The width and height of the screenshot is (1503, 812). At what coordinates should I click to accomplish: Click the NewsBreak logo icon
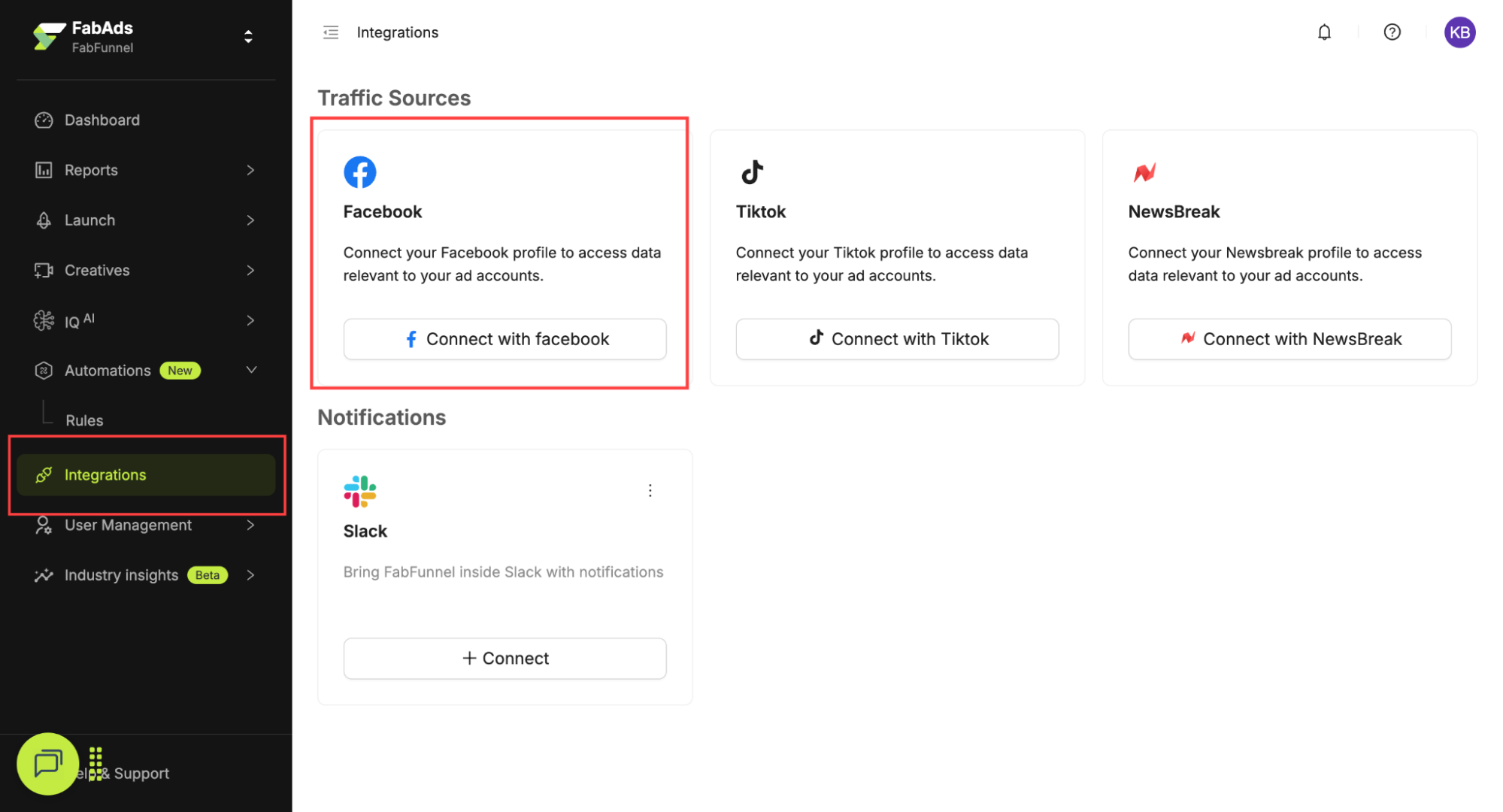pos(1144,172)
